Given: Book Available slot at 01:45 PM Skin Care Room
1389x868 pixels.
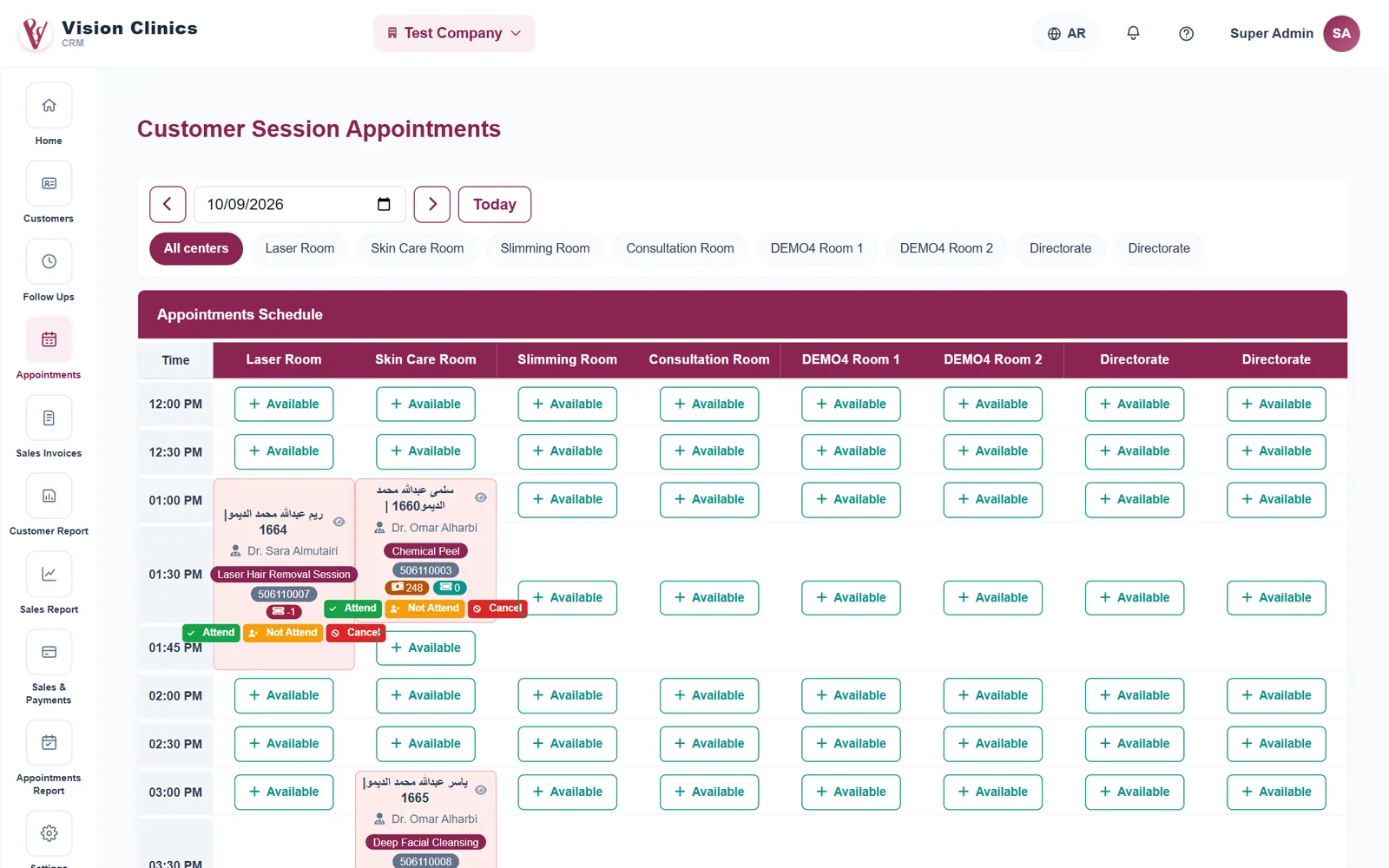Looking at the screenshot, I should (425, 648).
